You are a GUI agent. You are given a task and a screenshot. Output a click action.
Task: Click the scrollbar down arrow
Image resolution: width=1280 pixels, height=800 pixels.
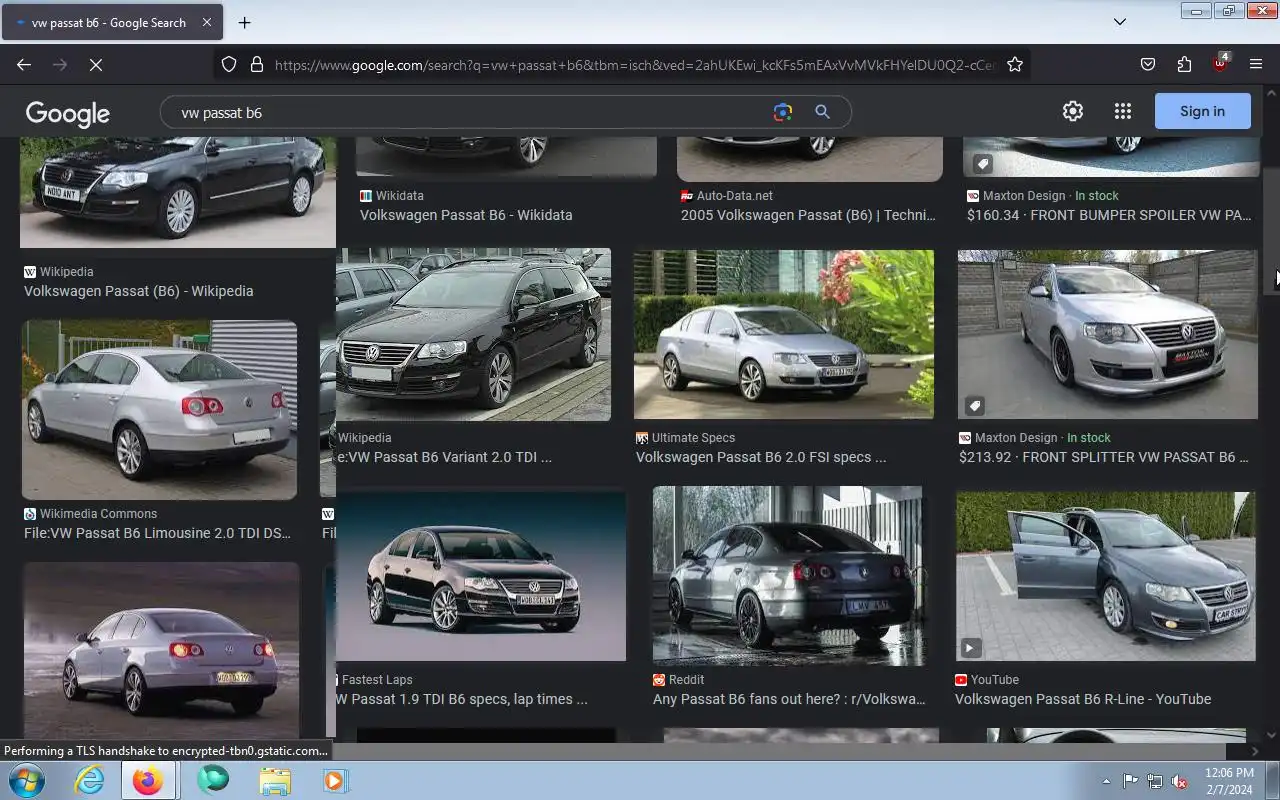pyautogui.click(x=1271, y=733)
